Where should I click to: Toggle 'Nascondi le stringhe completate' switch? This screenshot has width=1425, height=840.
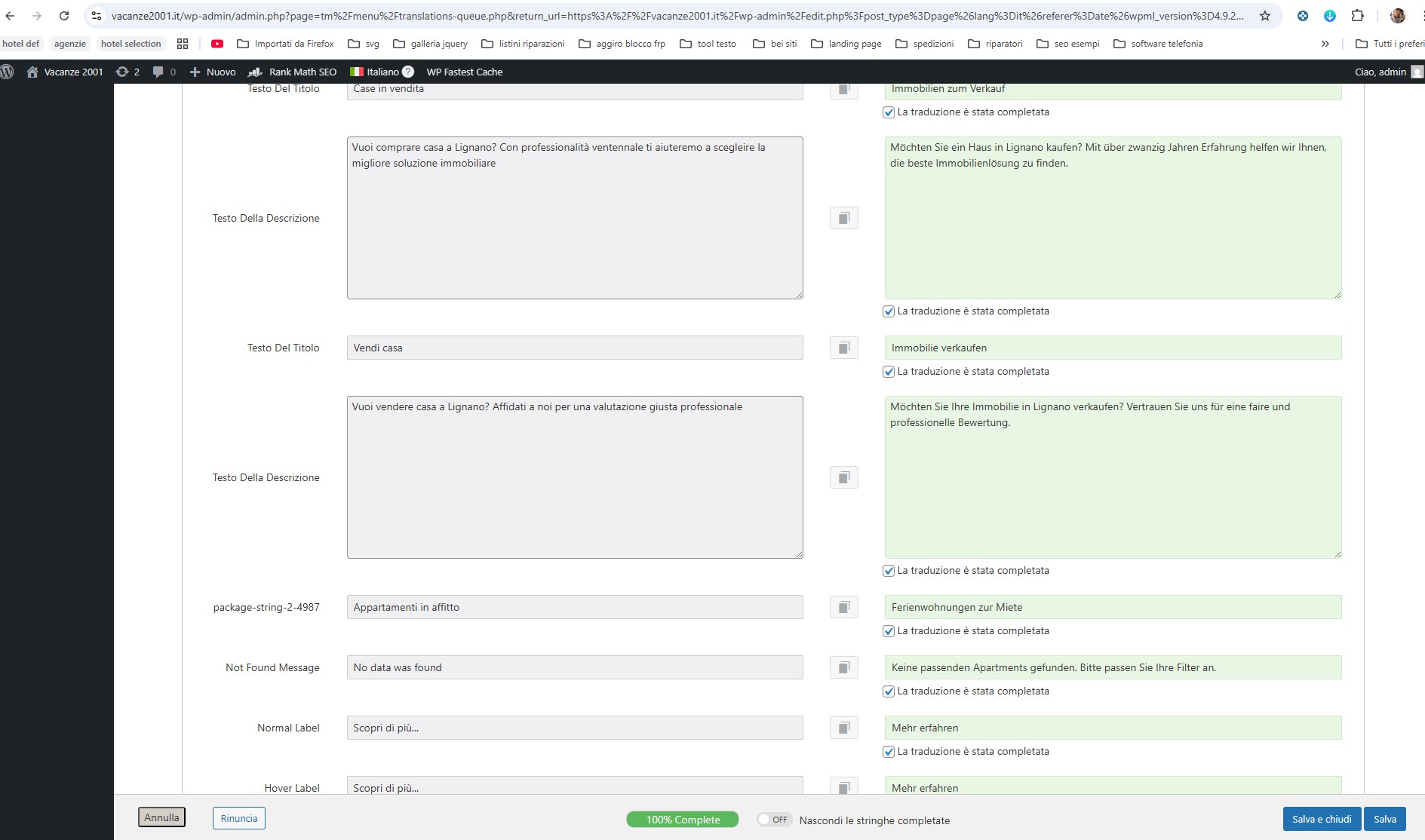pos(773,820)
